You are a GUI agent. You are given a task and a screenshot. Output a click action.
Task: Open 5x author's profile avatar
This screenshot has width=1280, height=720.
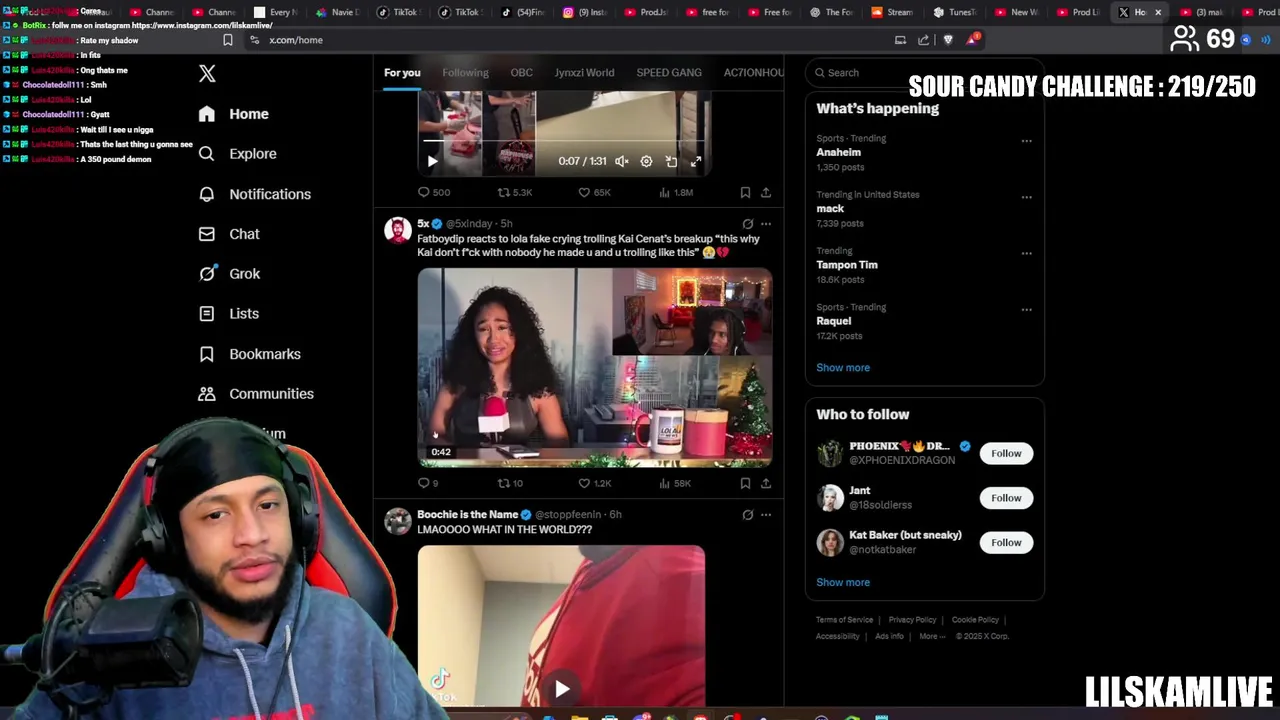(x=398, y=230)
